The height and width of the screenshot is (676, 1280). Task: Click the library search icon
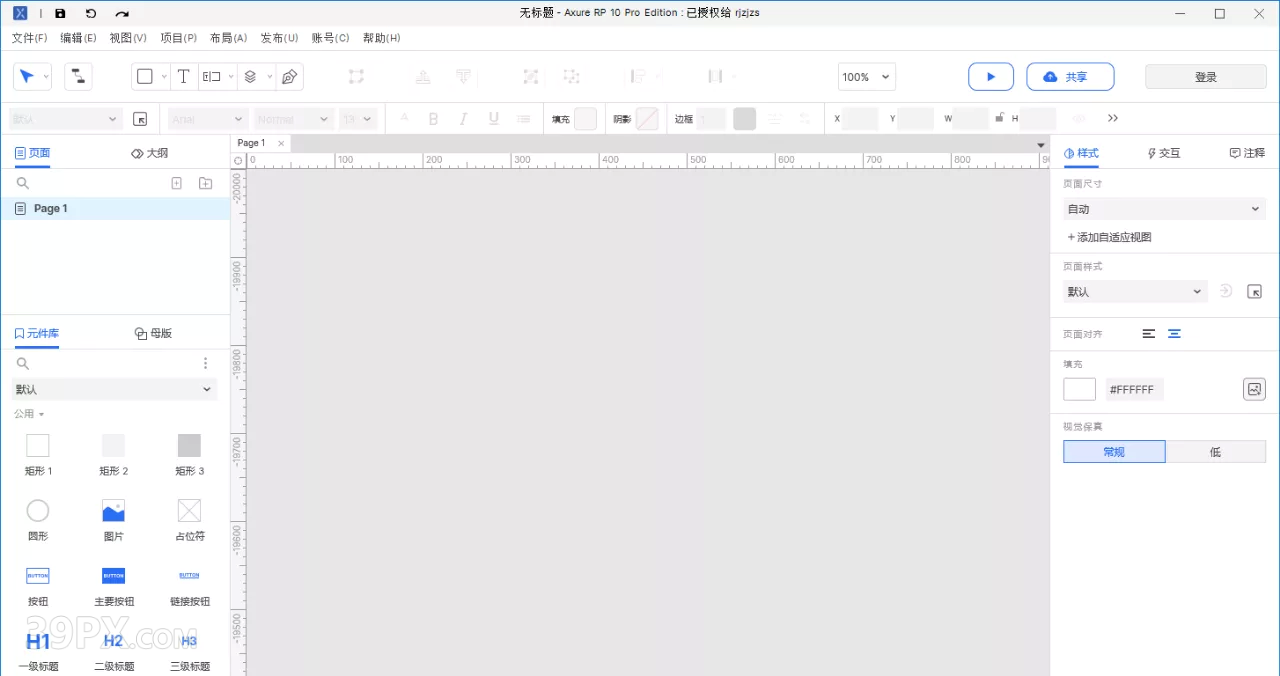pos(23,363)
